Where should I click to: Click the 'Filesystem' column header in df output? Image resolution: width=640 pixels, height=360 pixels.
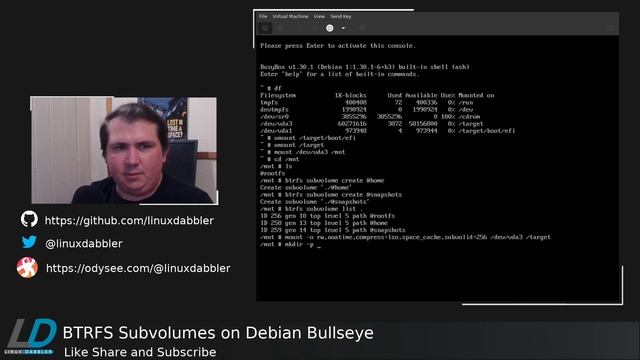pos(278,96)
